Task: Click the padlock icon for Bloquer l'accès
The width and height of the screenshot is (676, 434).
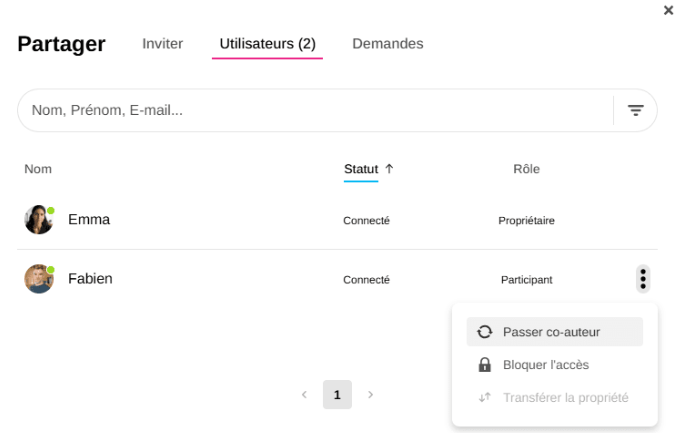Action: 485,365
